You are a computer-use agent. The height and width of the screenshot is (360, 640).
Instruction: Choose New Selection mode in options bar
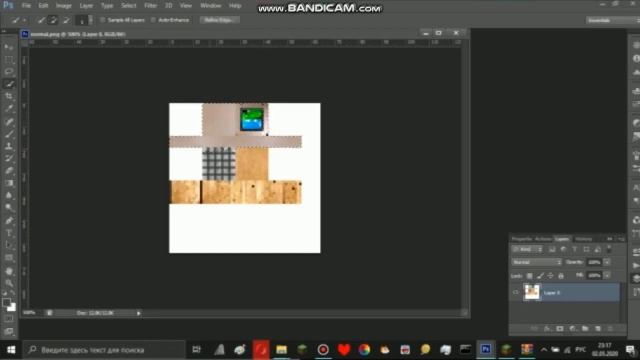(x=41, y=20)
